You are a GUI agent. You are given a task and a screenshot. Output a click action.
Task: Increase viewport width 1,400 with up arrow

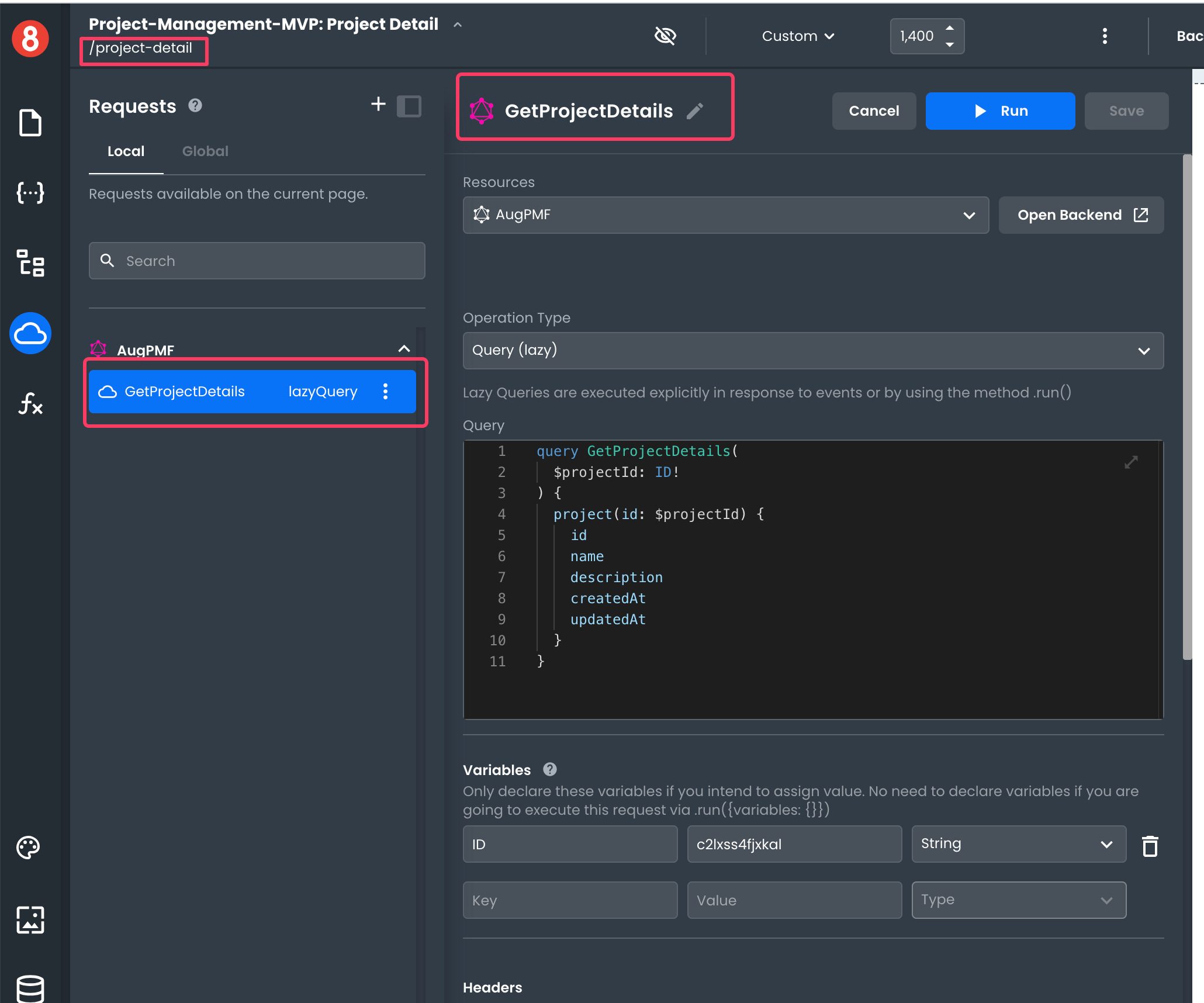[950, 28]
